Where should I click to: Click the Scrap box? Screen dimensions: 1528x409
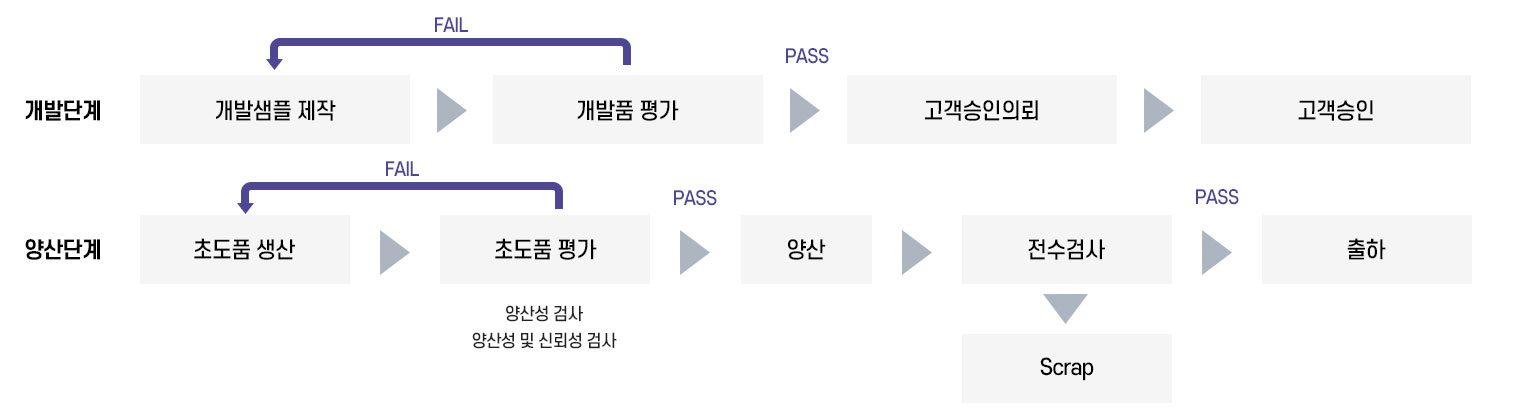coord(1066,368)
